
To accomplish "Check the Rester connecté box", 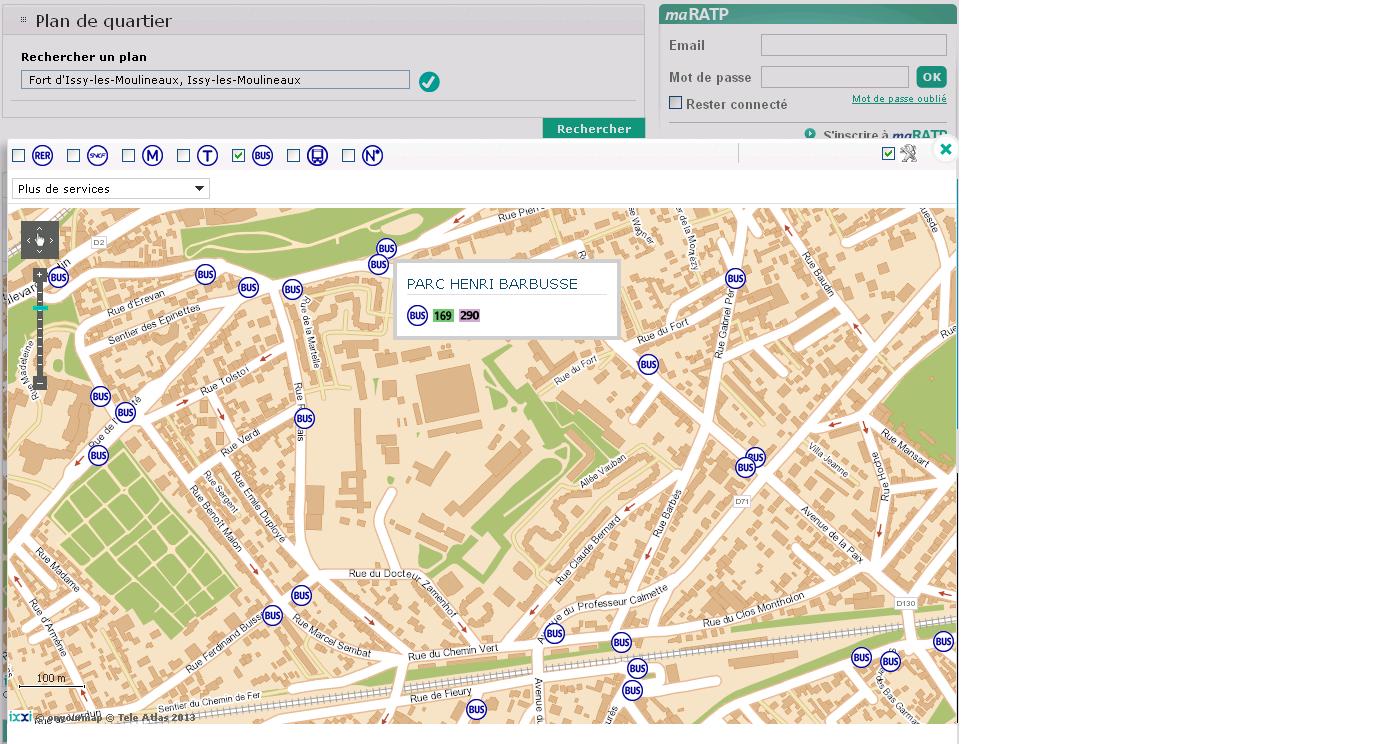I will (x=676, y=103).
